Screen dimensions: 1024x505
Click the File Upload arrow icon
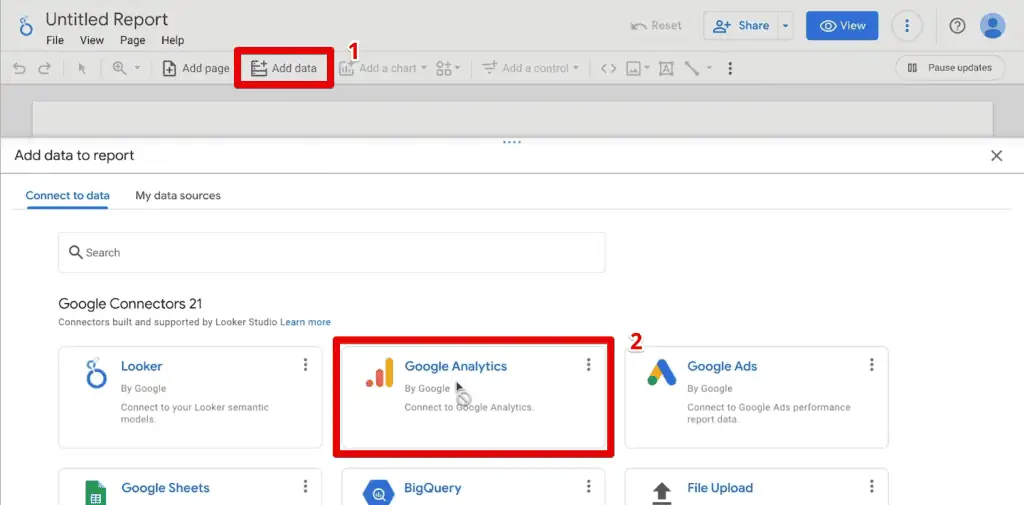coord(662,493)
